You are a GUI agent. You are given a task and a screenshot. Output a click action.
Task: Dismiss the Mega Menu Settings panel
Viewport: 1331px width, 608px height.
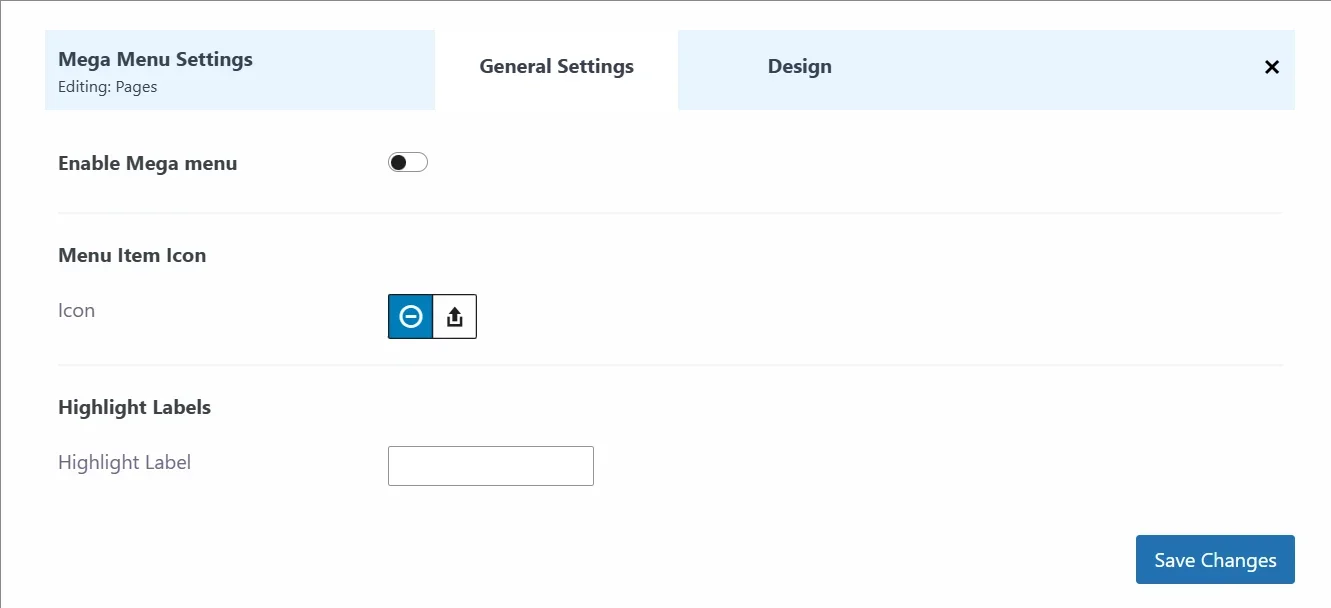1271,67
